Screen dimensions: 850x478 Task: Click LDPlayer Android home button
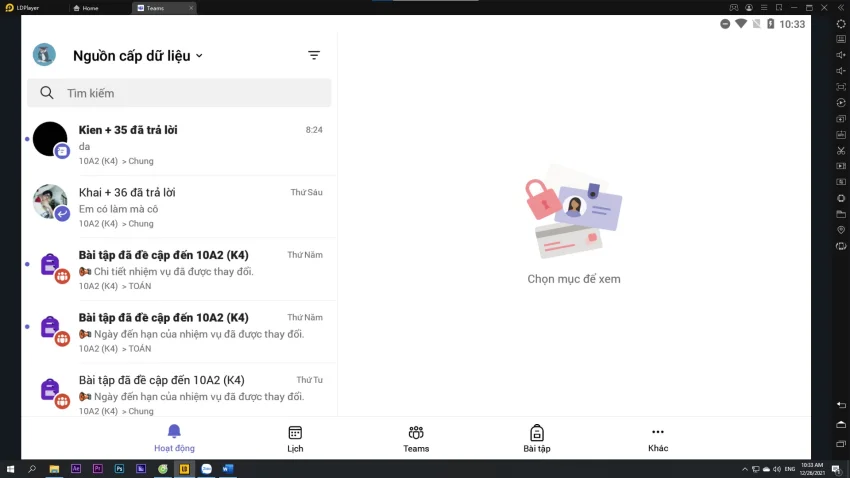coord(841,424)
